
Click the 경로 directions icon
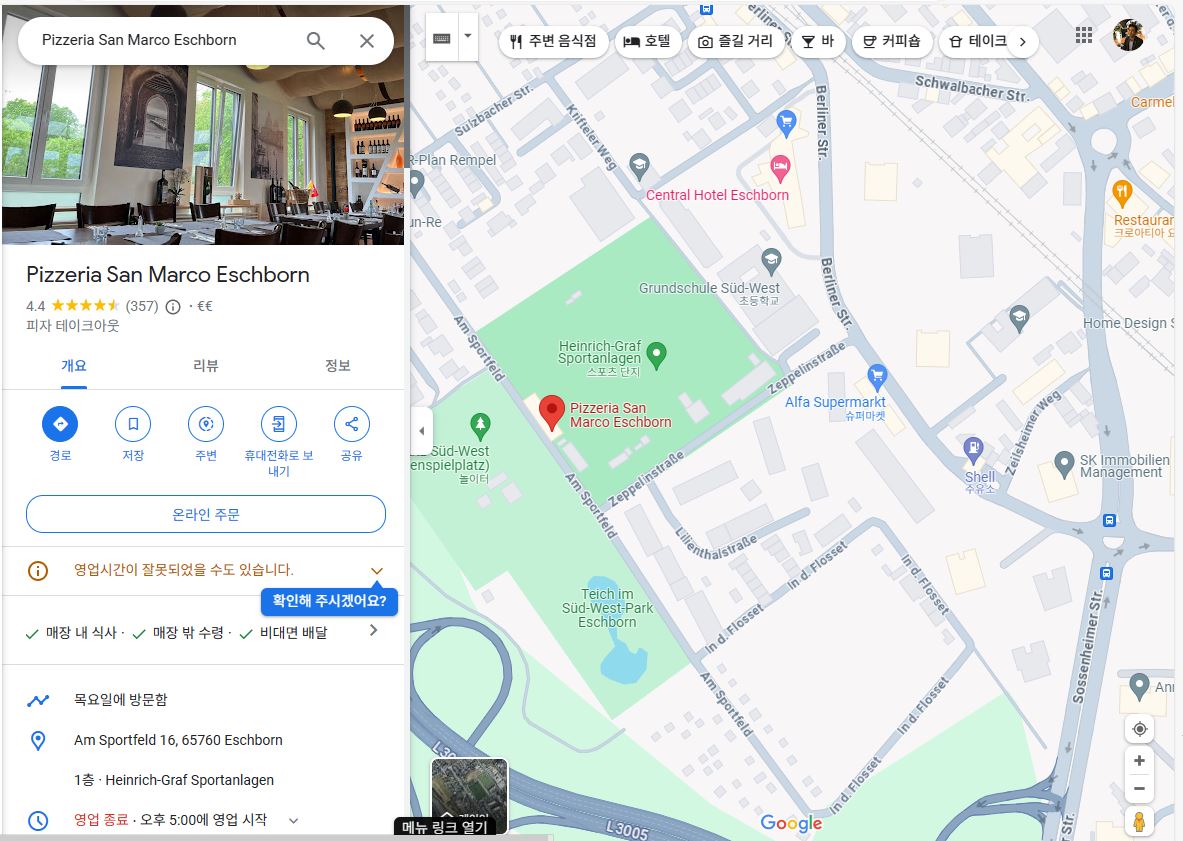60,424
